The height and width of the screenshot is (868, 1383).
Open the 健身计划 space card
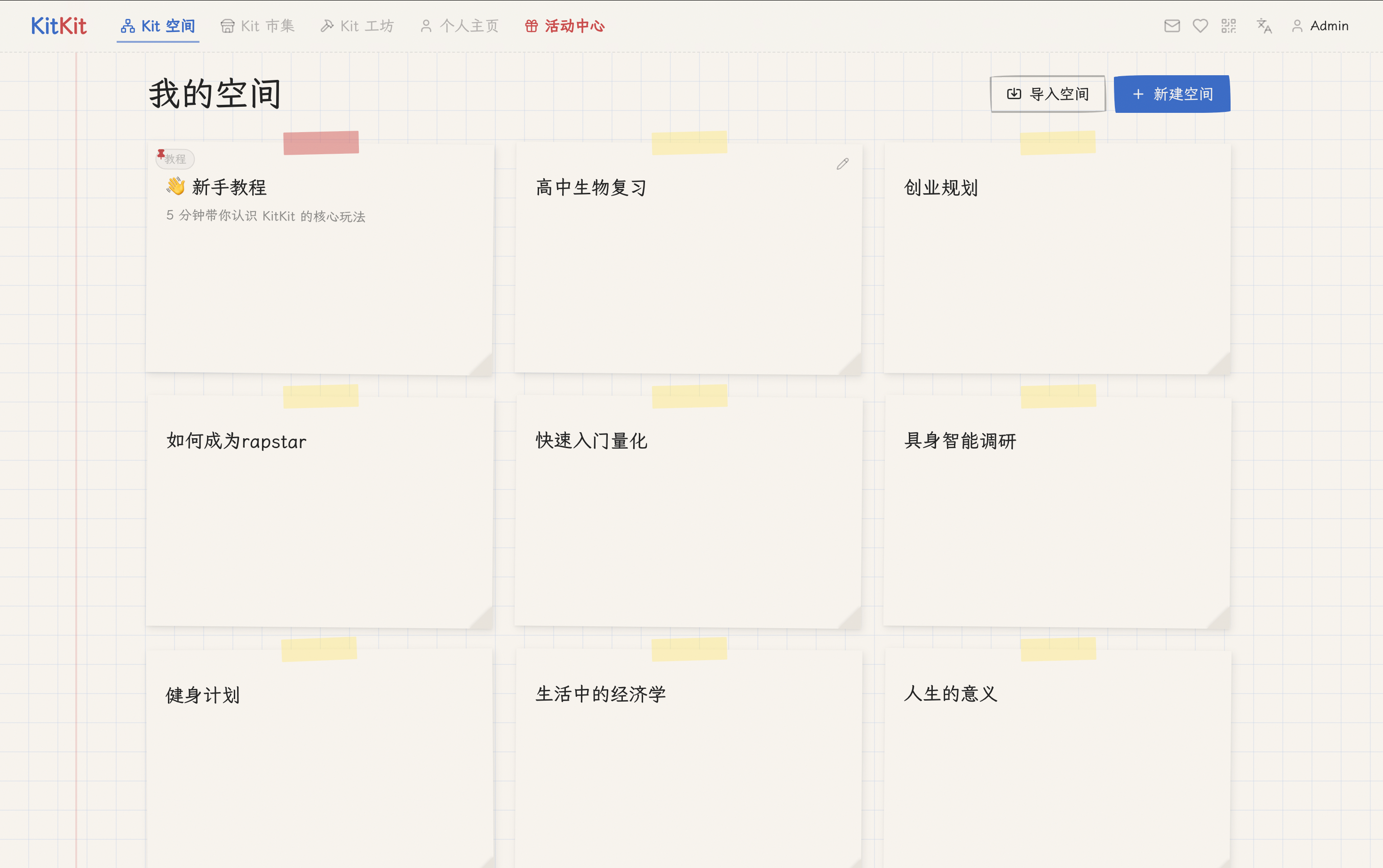tap(319, 759)
